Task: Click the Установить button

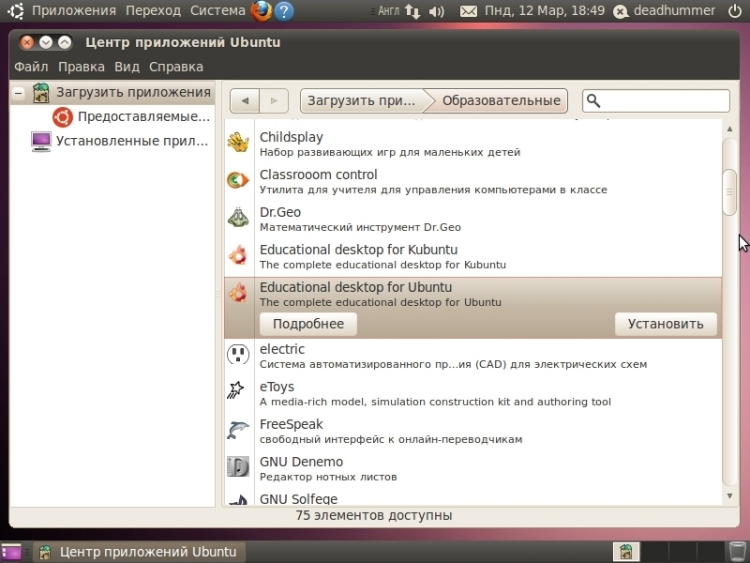Action: click(x=665, y=324)
